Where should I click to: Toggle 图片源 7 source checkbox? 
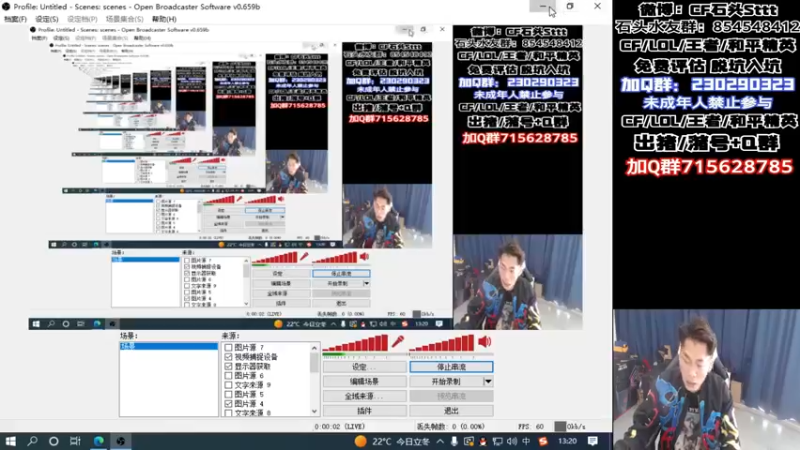228,347
